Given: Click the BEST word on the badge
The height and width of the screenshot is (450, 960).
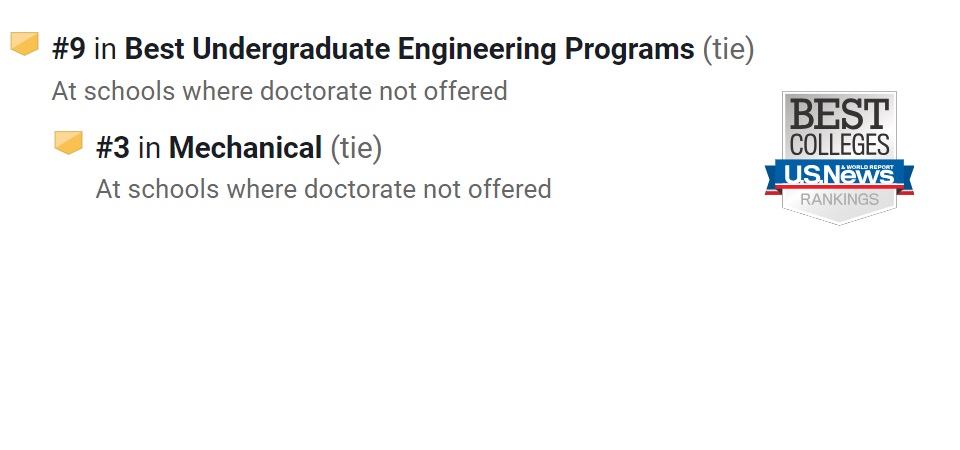Looking at the screenshot, I should tap(839, 114).
